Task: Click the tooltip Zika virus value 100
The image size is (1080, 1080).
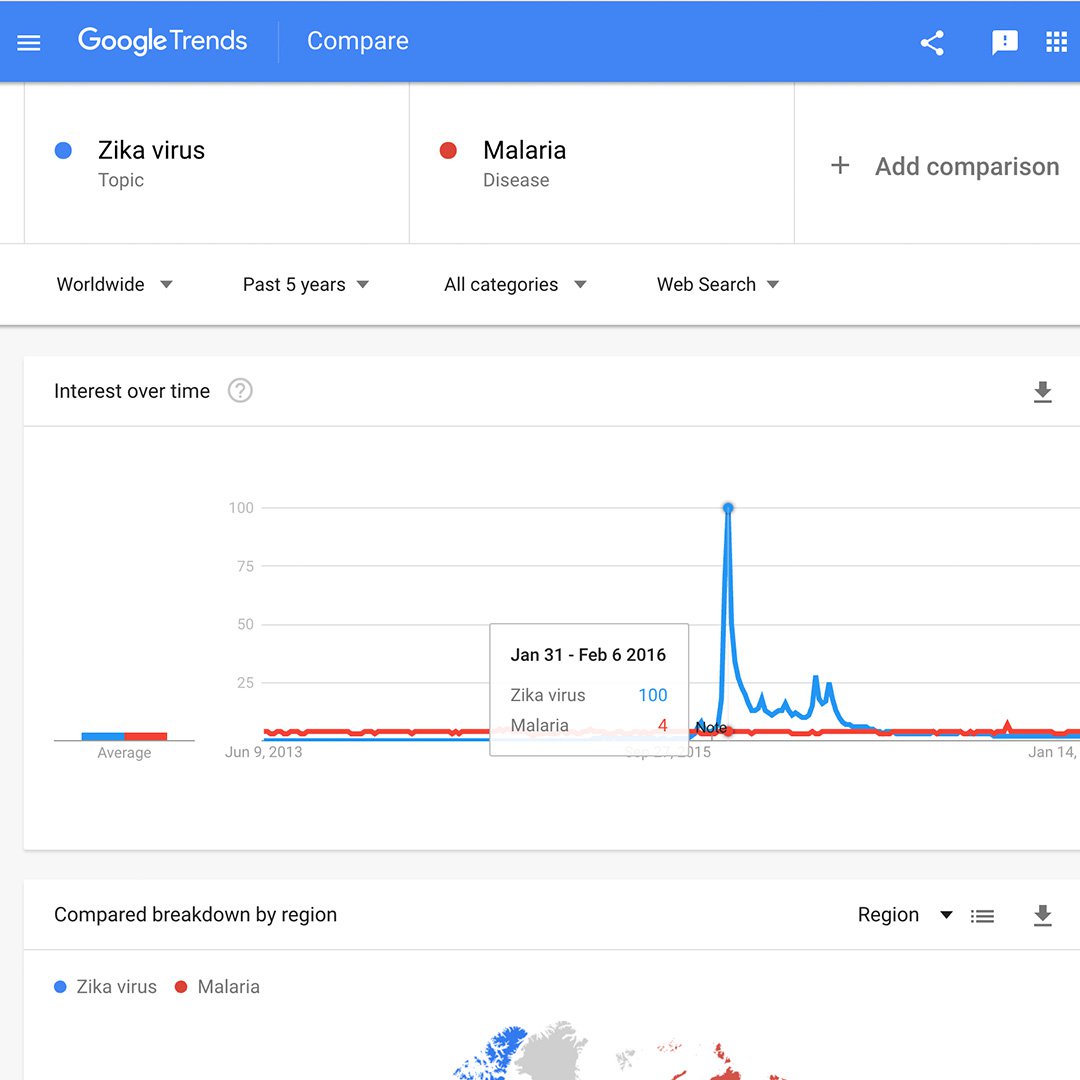Action: pos(653,695)
